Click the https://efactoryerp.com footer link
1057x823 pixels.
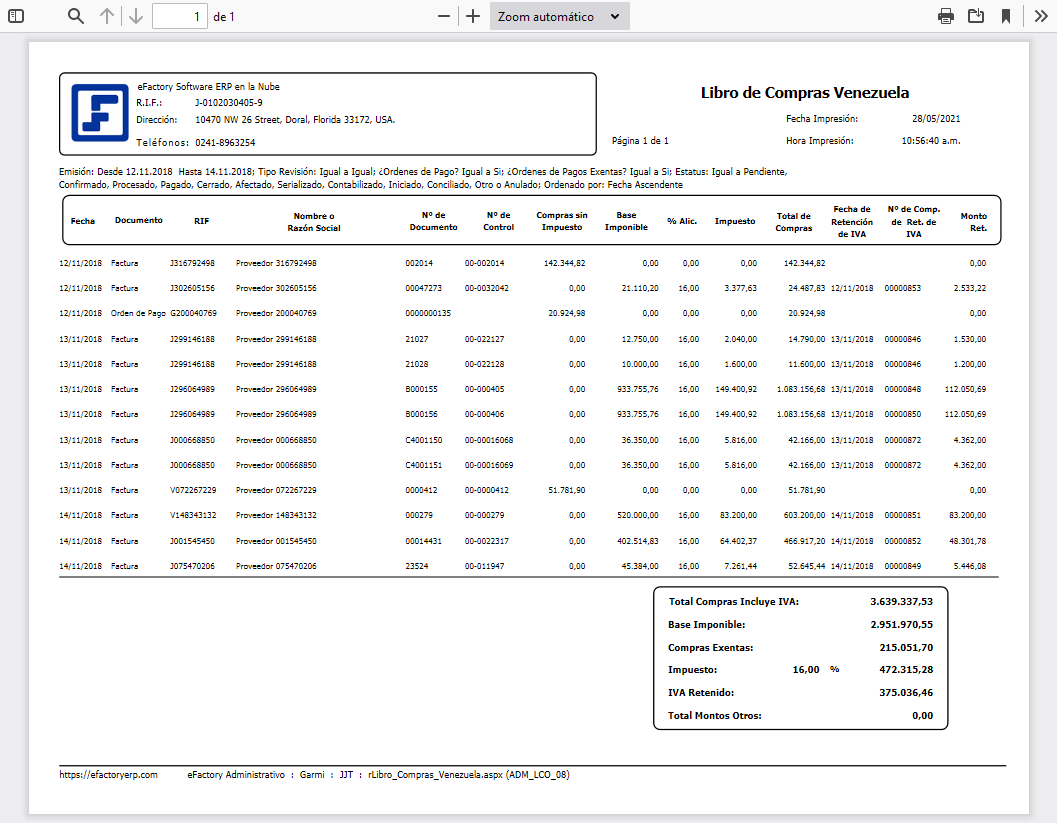(109, 774)
